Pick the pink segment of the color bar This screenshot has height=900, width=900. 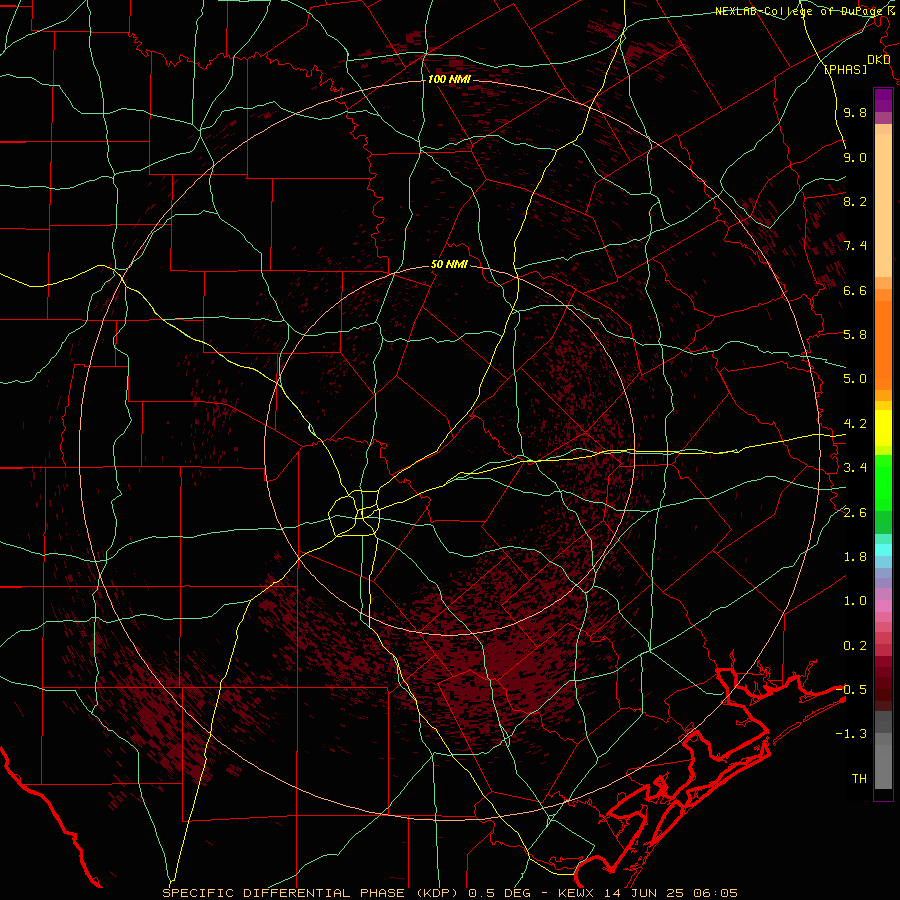[883, 606]
